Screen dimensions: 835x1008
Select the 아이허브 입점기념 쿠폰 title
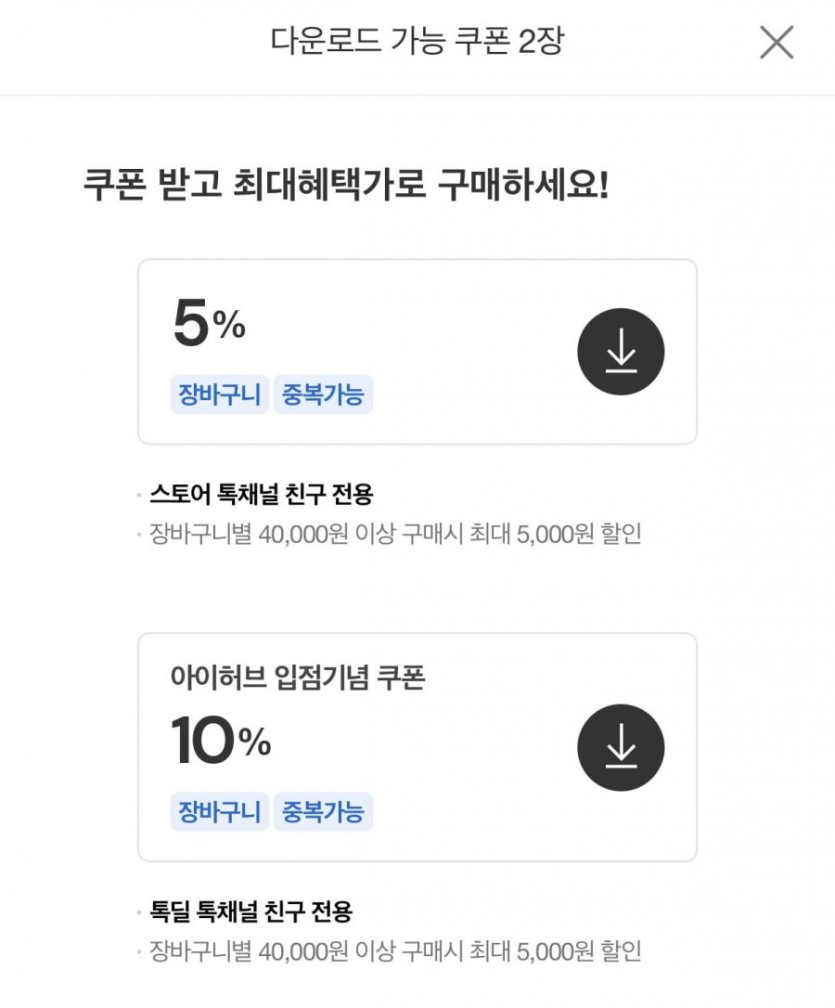[298, 678]
